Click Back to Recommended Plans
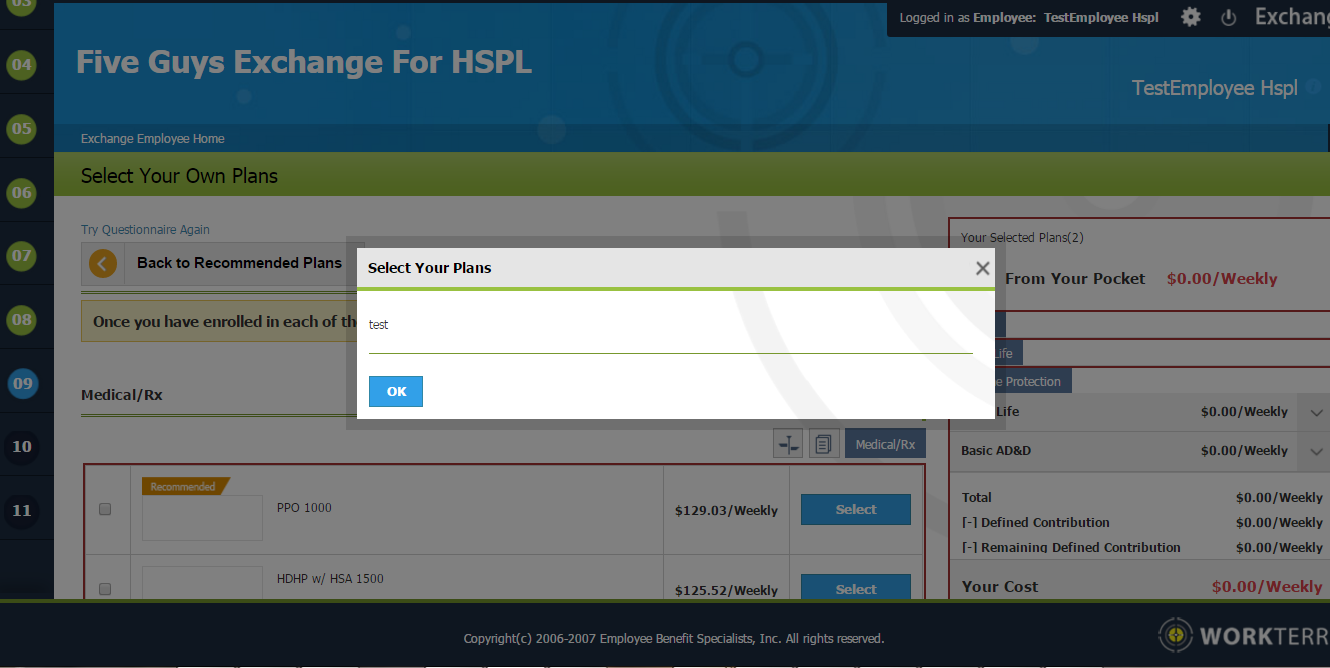Image resolution: width=1330 pixels, height=668 pixels. [239, 263]
